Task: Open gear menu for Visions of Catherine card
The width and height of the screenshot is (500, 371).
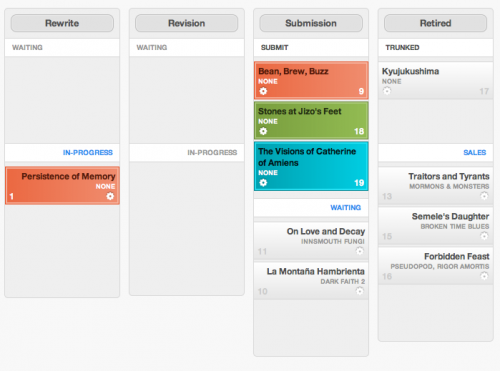Action: click(263, 183)
